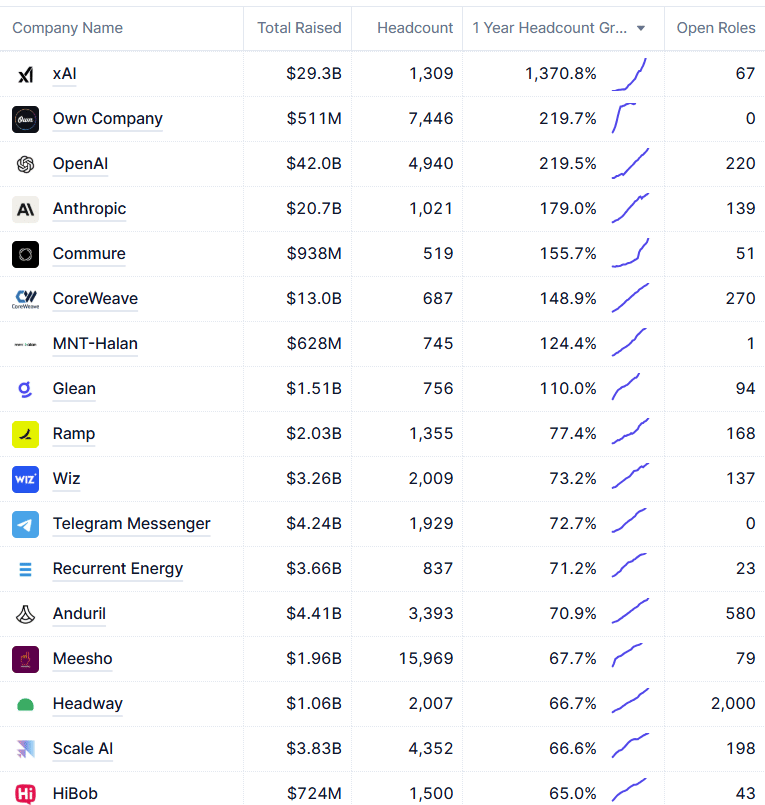Click the xAI headcount growth sparkline chart
The width and height of the screenshot is (765, 805).
tap(629, 74)
